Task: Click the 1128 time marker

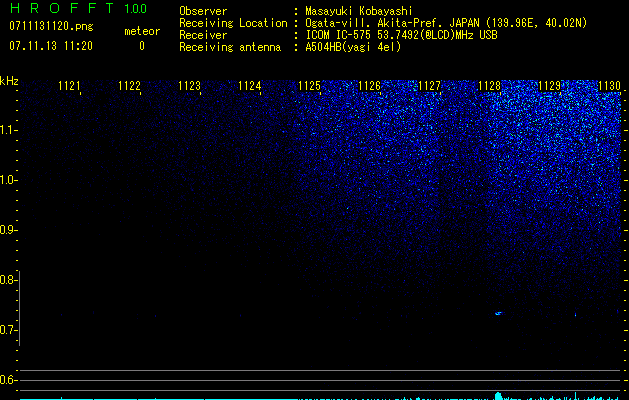Action: click(489, 86)
